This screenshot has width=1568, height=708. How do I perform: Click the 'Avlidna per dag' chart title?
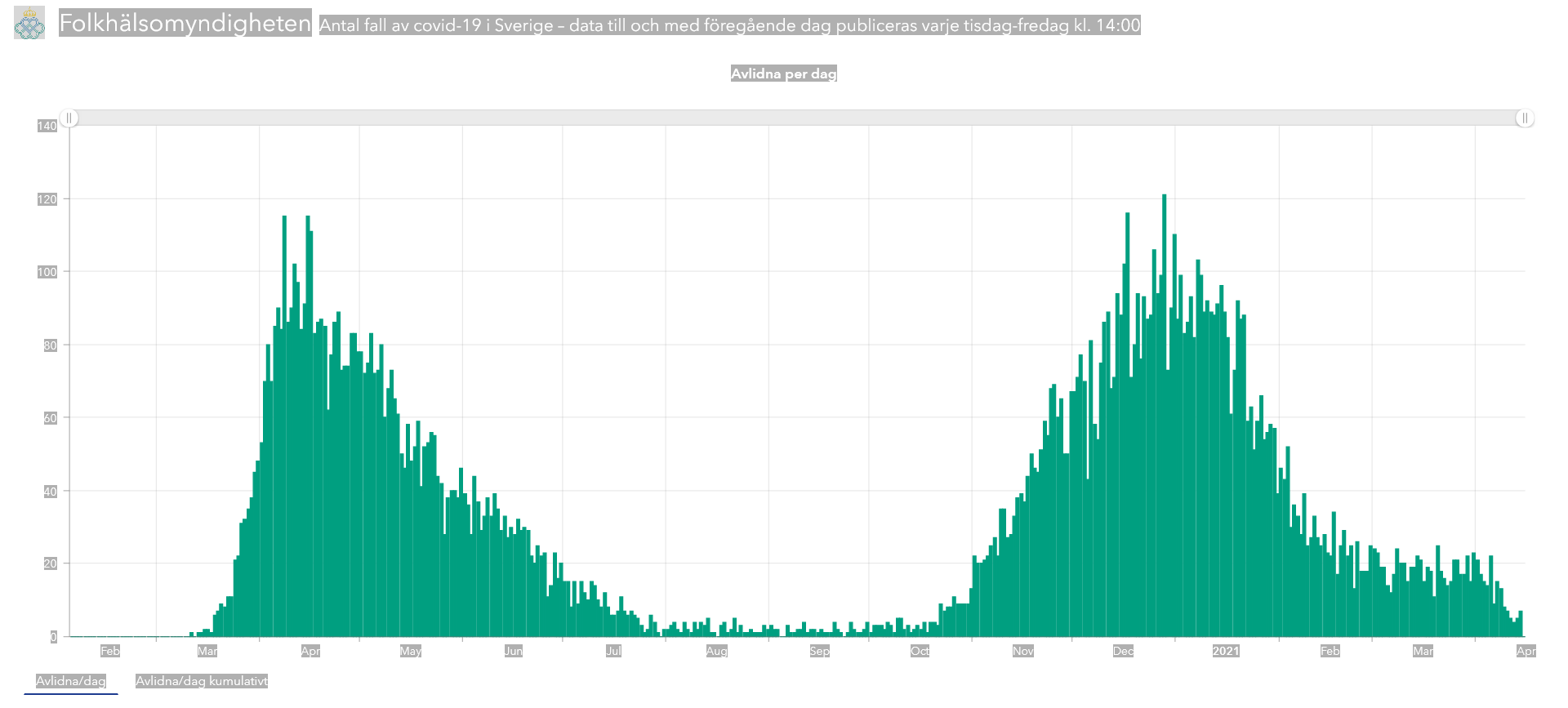[783, 73]
